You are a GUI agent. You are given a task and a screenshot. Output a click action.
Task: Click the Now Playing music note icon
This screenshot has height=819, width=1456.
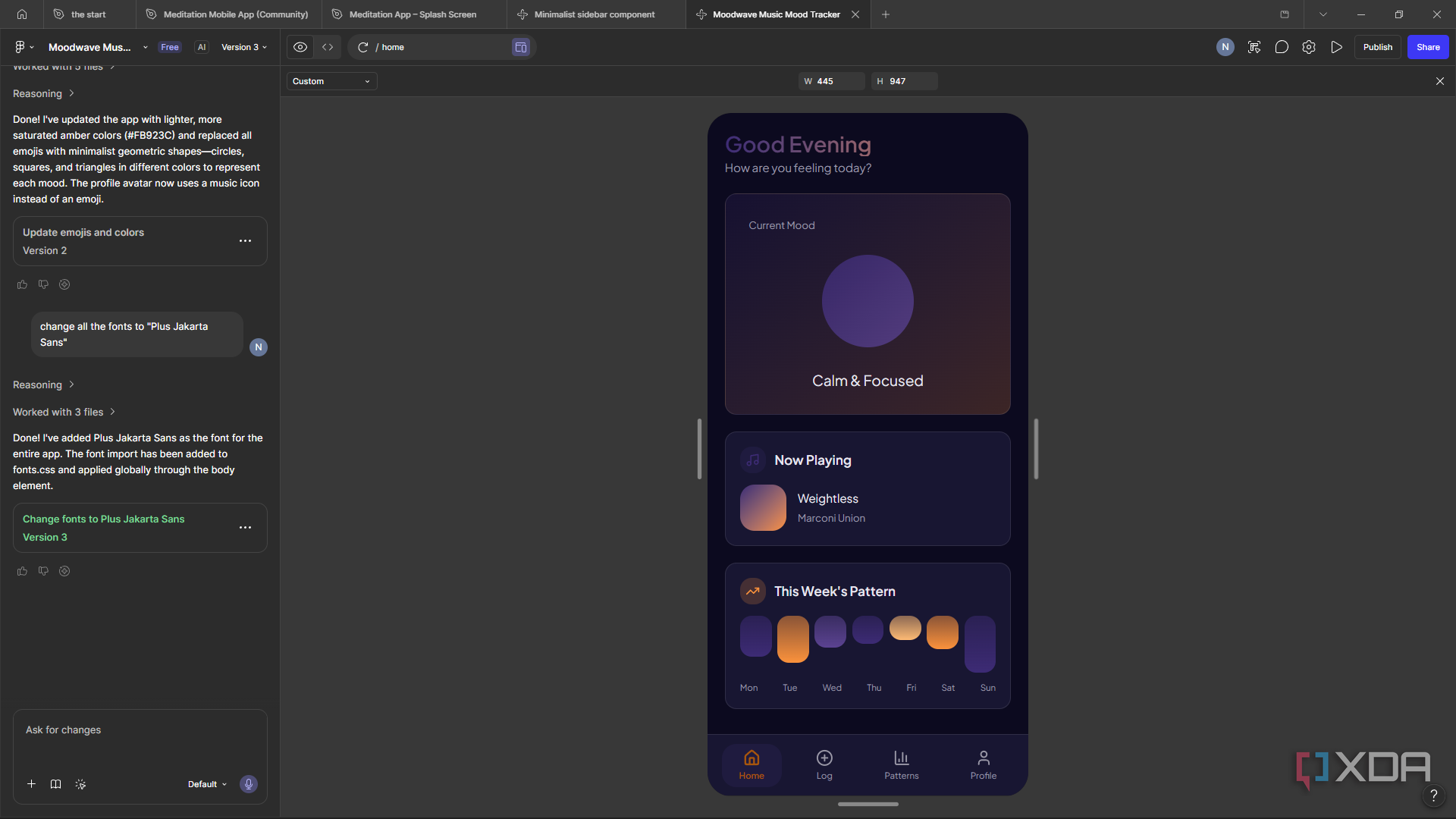[x=753, y=460]
